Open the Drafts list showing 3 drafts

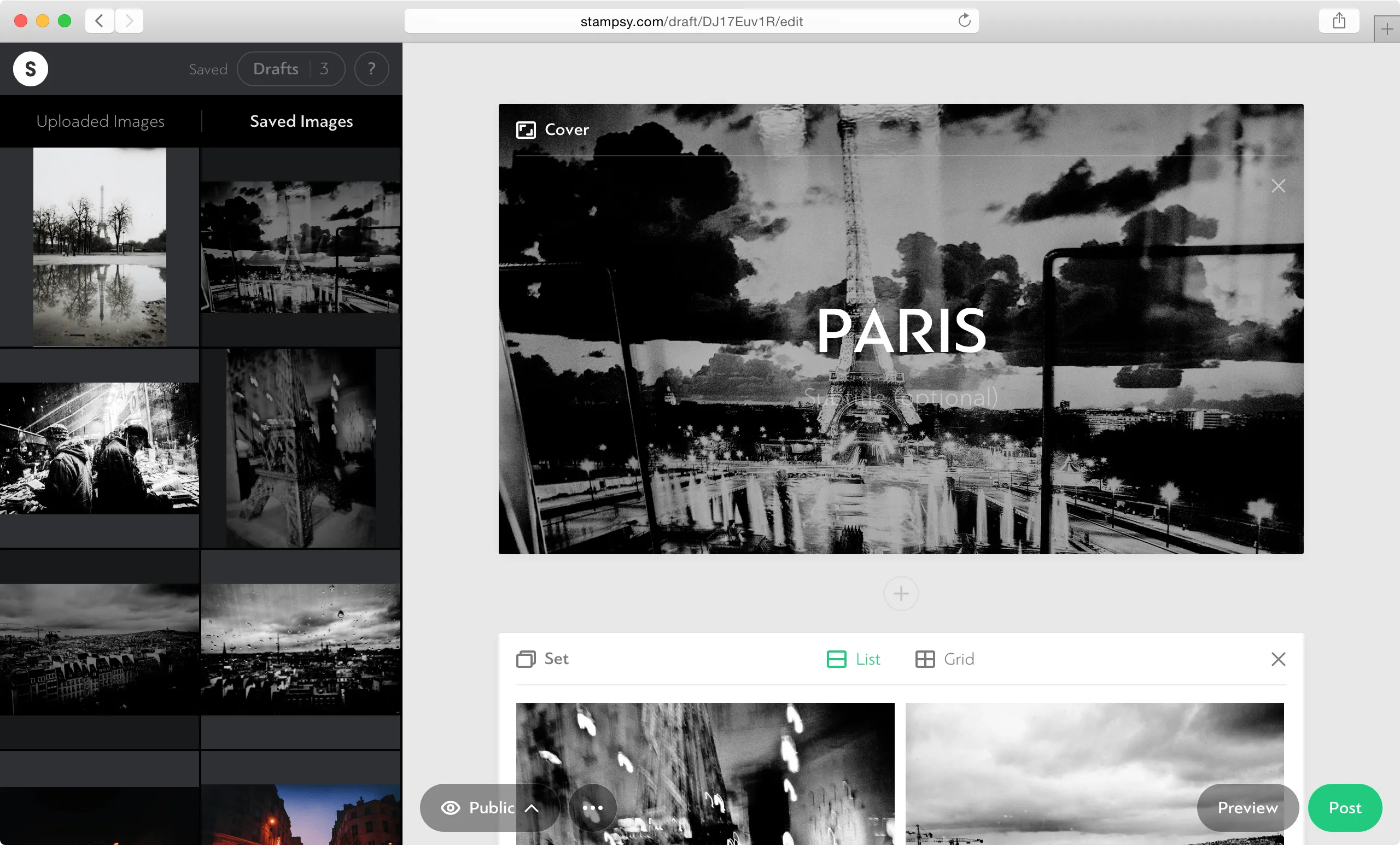(x=291, y=69)
